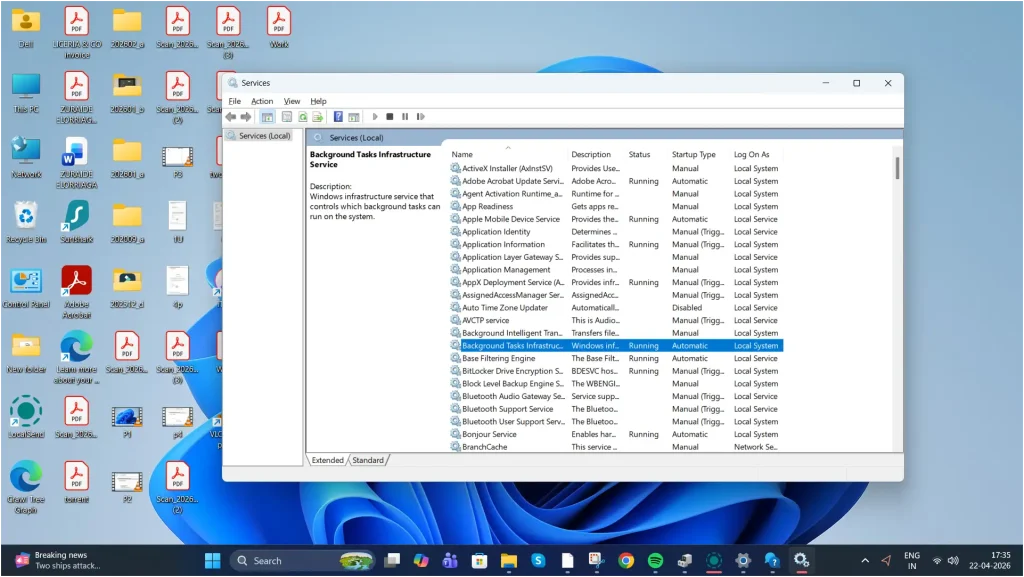The width and height of the screenshot is (1024, 577).
Task: Export the services list
Action: coord(320,116)
